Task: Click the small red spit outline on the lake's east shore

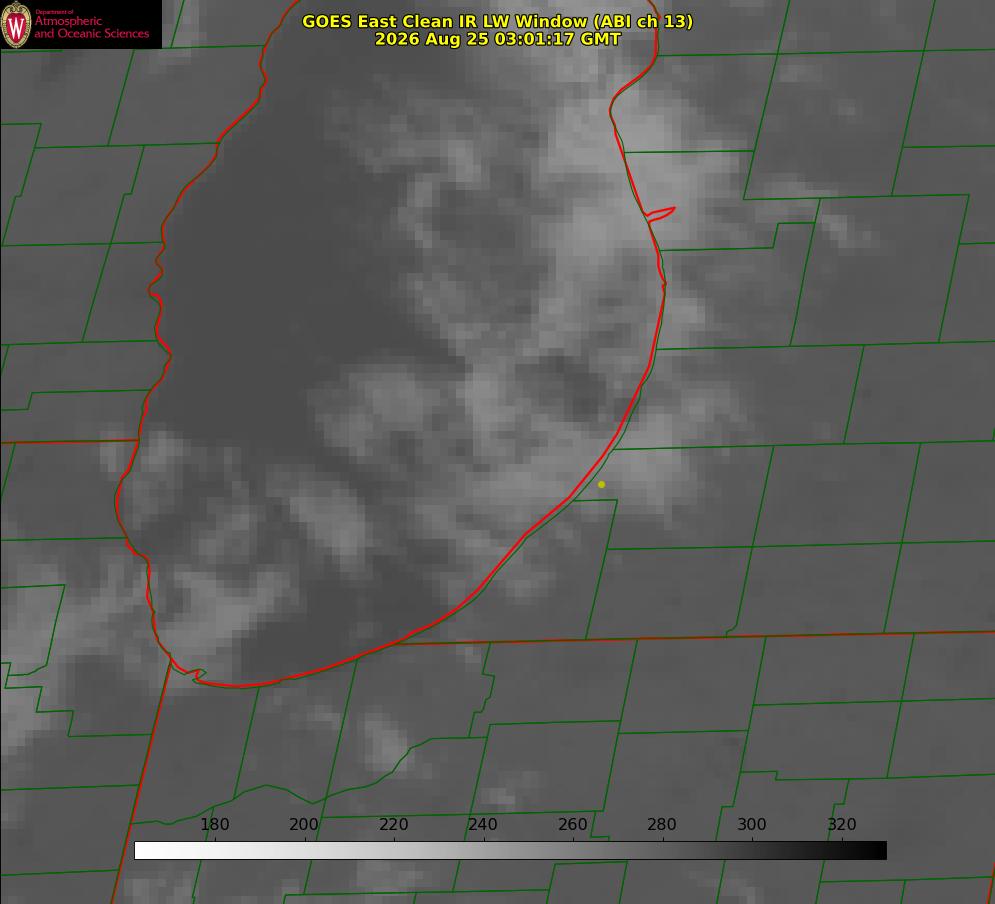Action: (660, 214)
